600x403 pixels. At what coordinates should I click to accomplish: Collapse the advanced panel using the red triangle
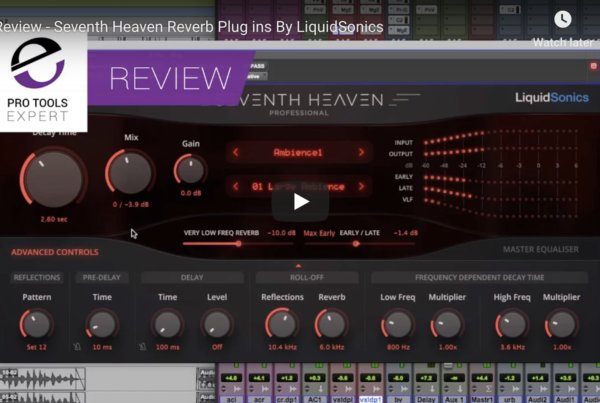coord(298,266)
